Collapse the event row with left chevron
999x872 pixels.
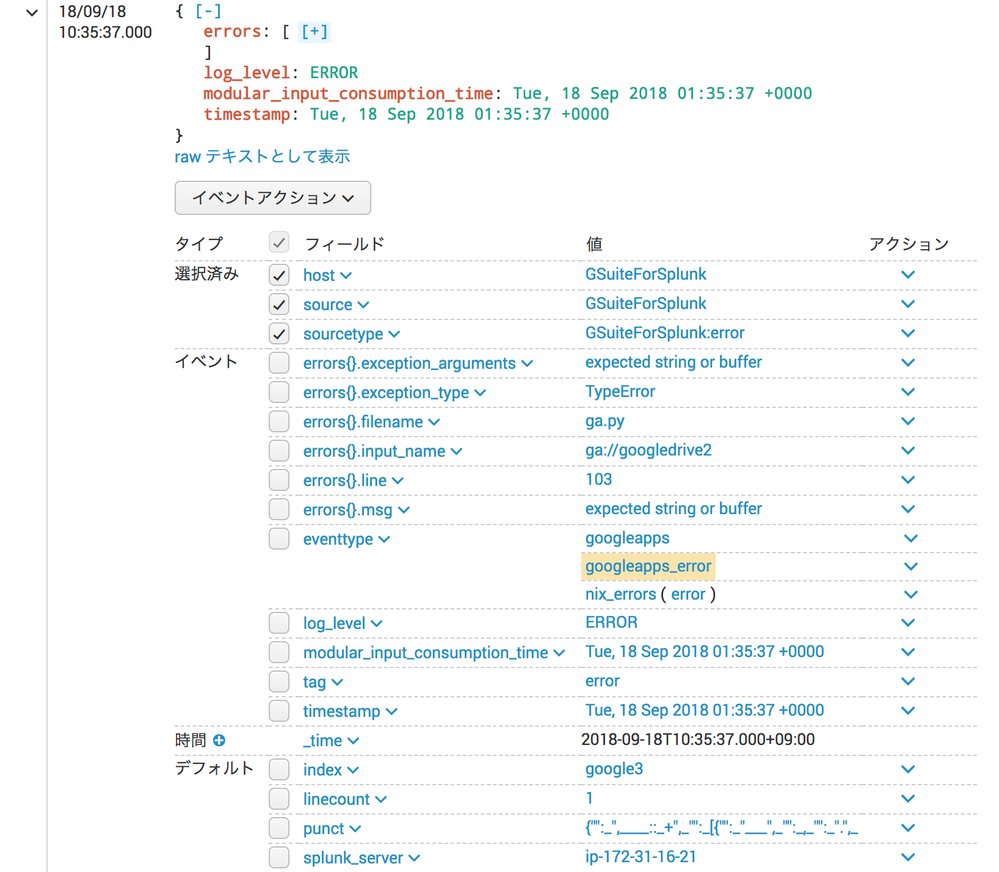31,13
